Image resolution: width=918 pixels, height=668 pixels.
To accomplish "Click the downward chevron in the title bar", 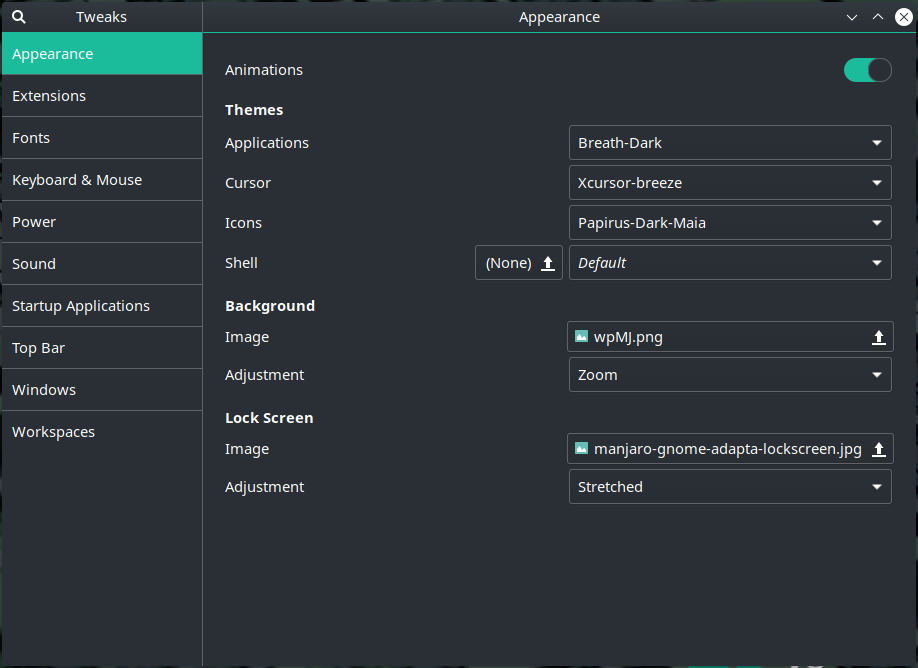I will point(852,18).
